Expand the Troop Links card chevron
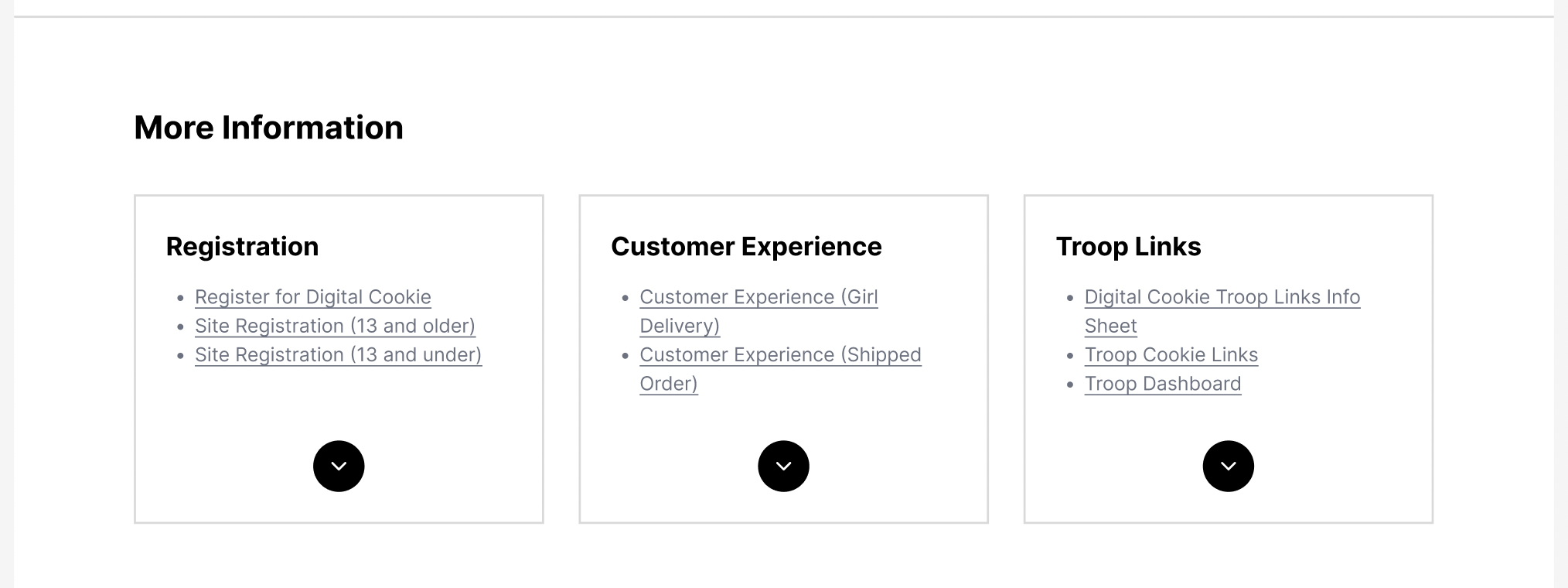 pyautogui.click(x=1228, y=466)
